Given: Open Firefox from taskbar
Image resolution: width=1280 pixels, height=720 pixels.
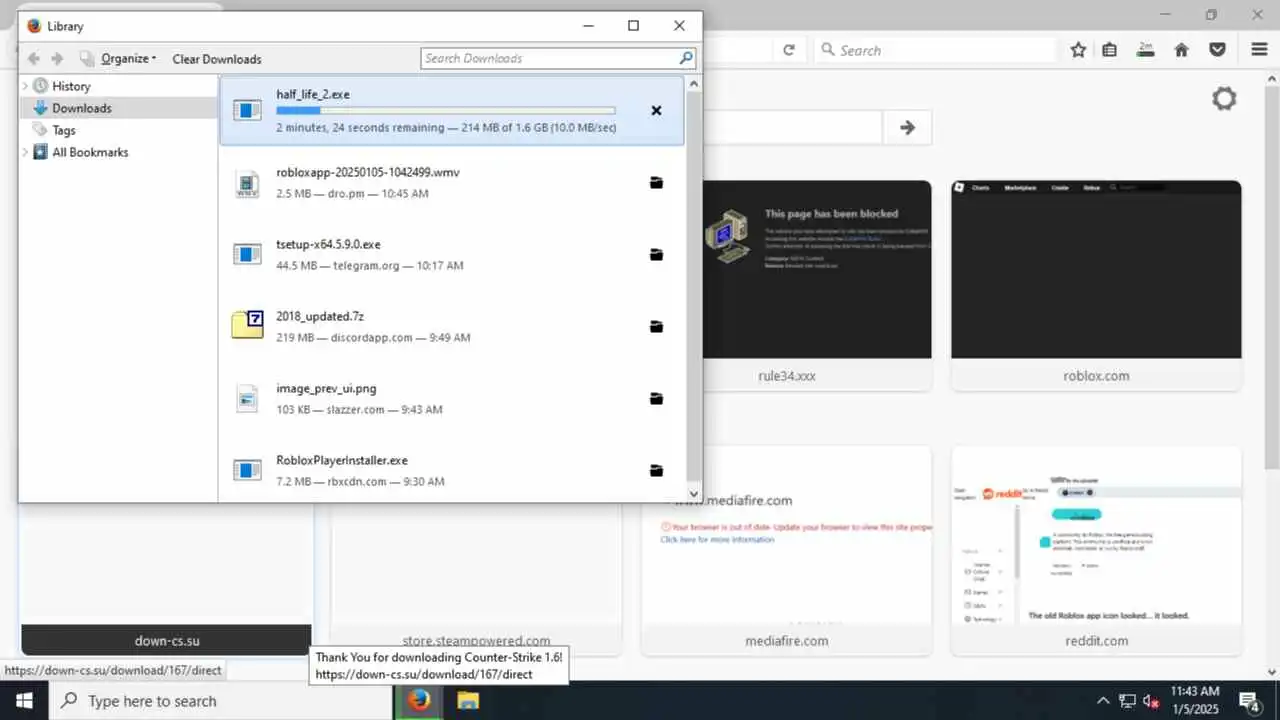Looking at the screenshot, I should pos(419,700).
